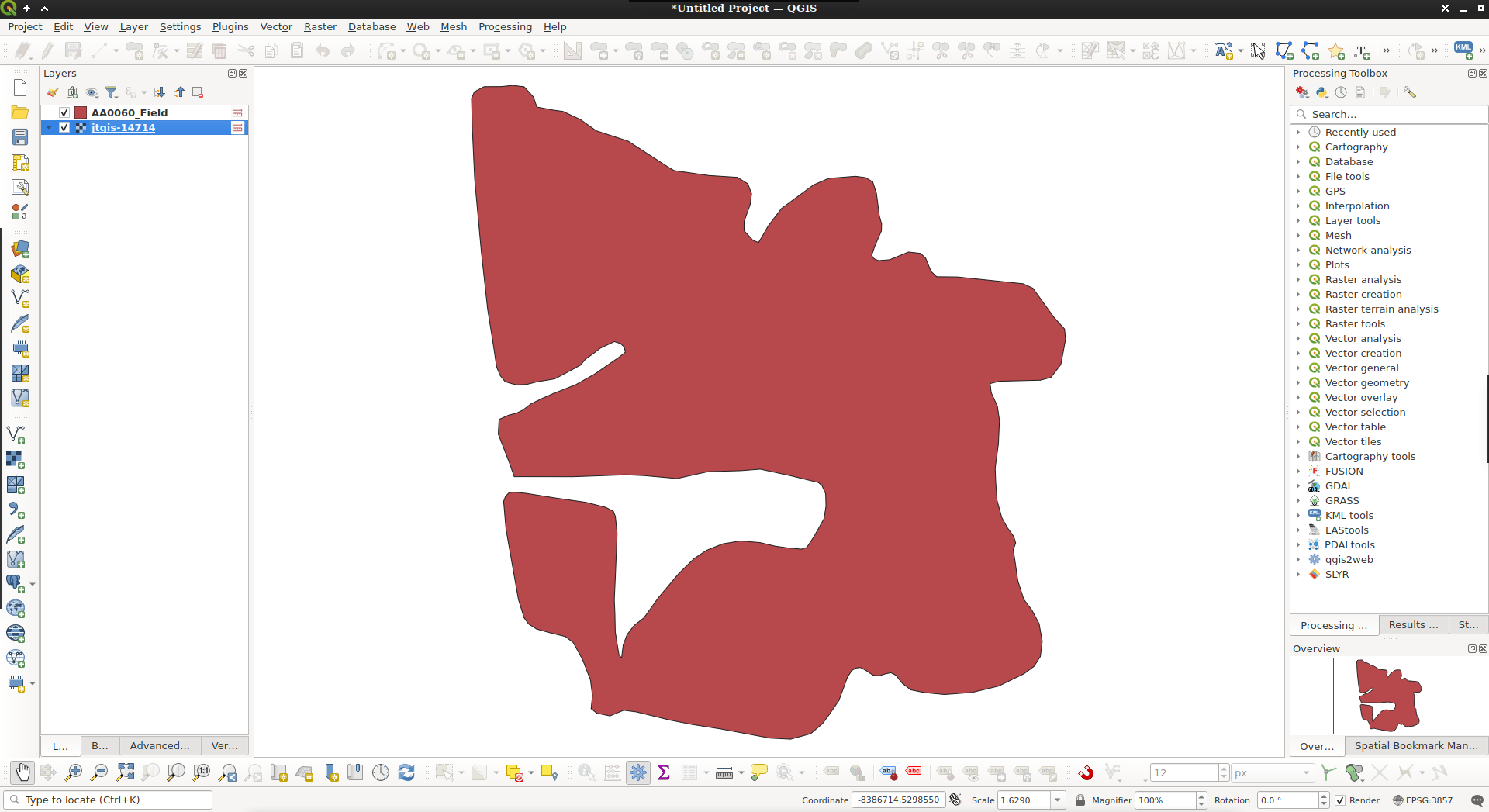Select the Pan Map tool
The image size is (1489, 812).
pyautogui.click(x=22, y=772)
